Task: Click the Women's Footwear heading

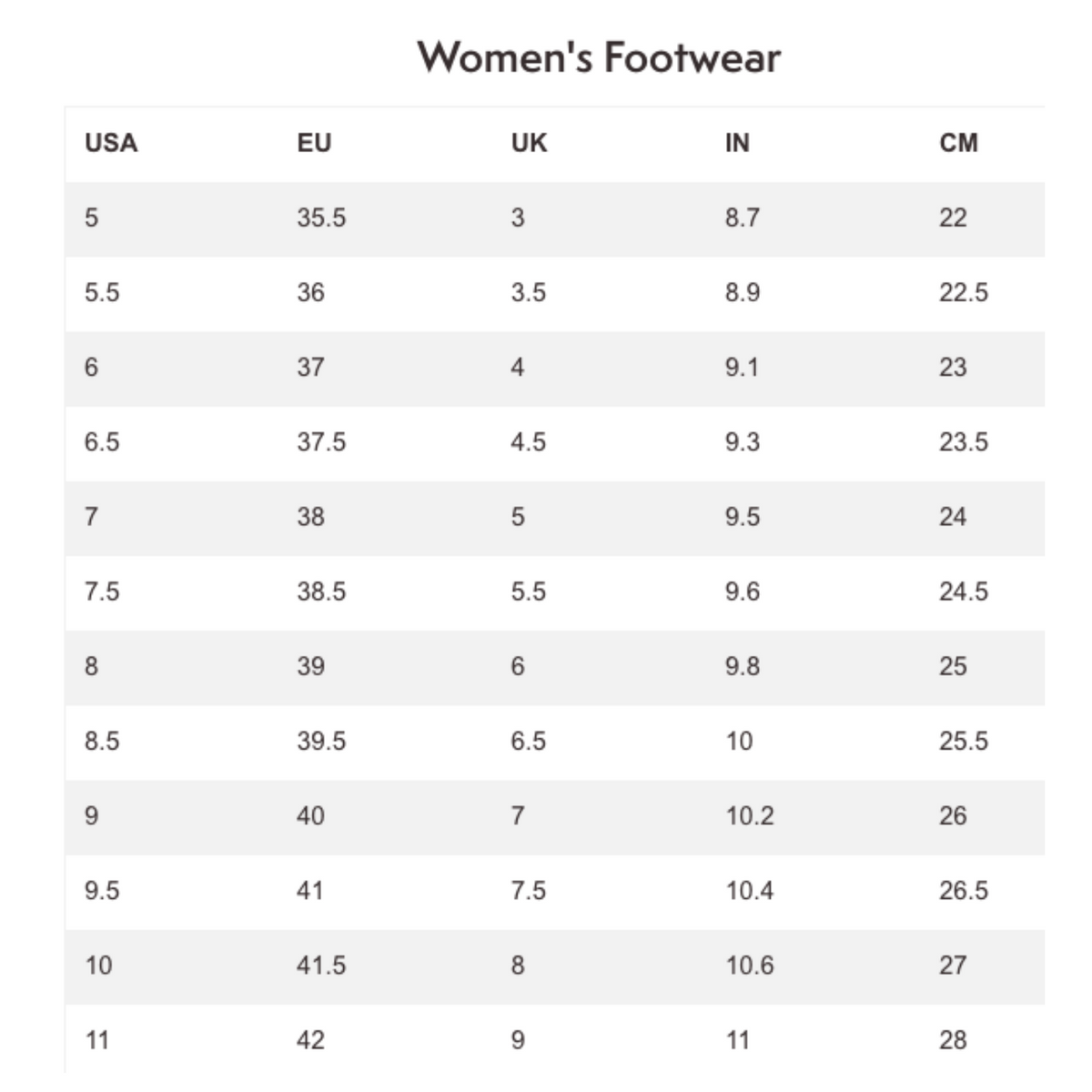Action: 599,57
